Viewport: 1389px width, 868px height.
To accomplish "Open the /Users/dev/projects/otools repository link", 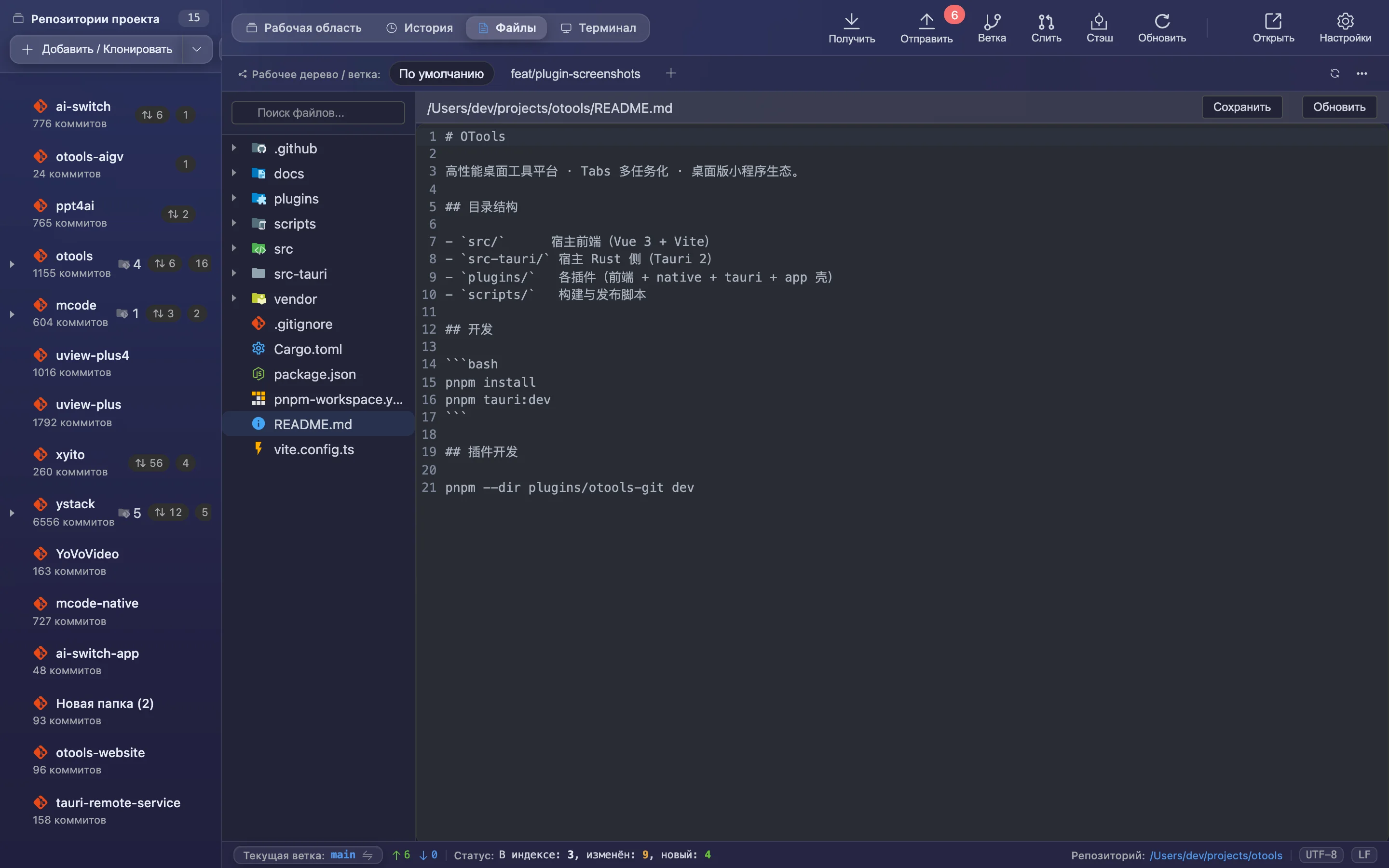I will coord(1215,855).
